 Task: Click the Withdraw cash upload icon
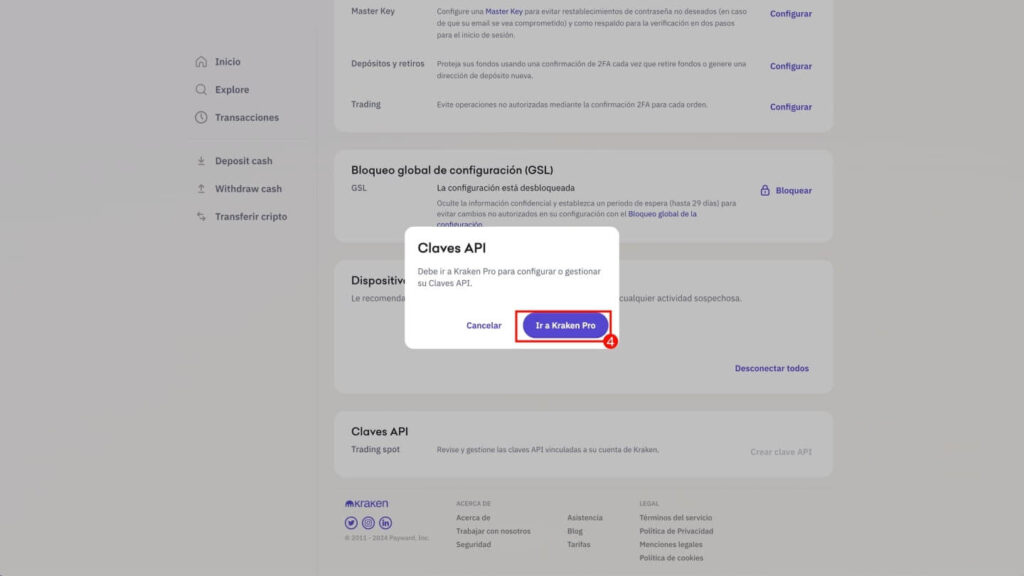(201, 189)
